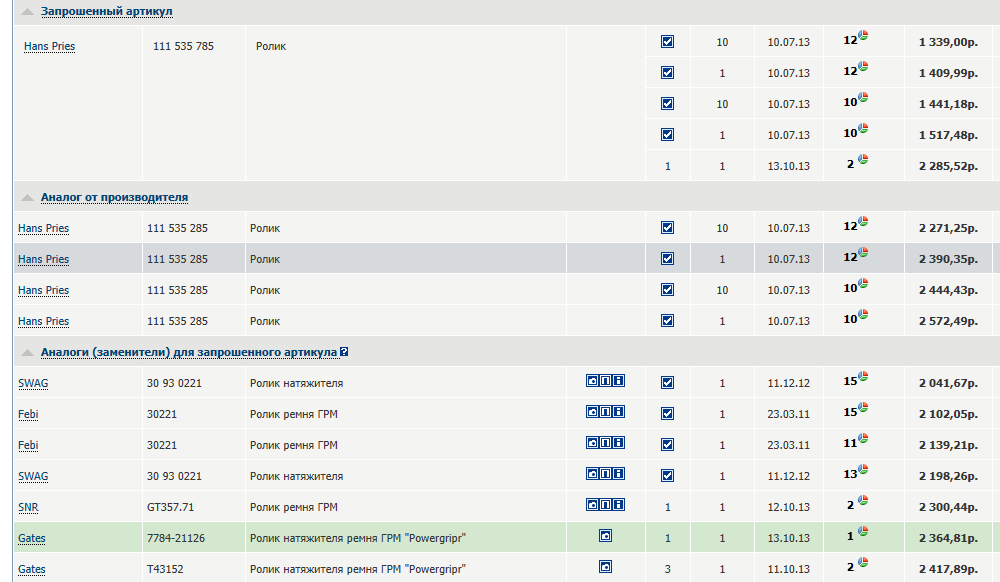Click pie chart icon in 2 417,89р. row
Viewport: 1000px width, 582px height.
point(863,562)
